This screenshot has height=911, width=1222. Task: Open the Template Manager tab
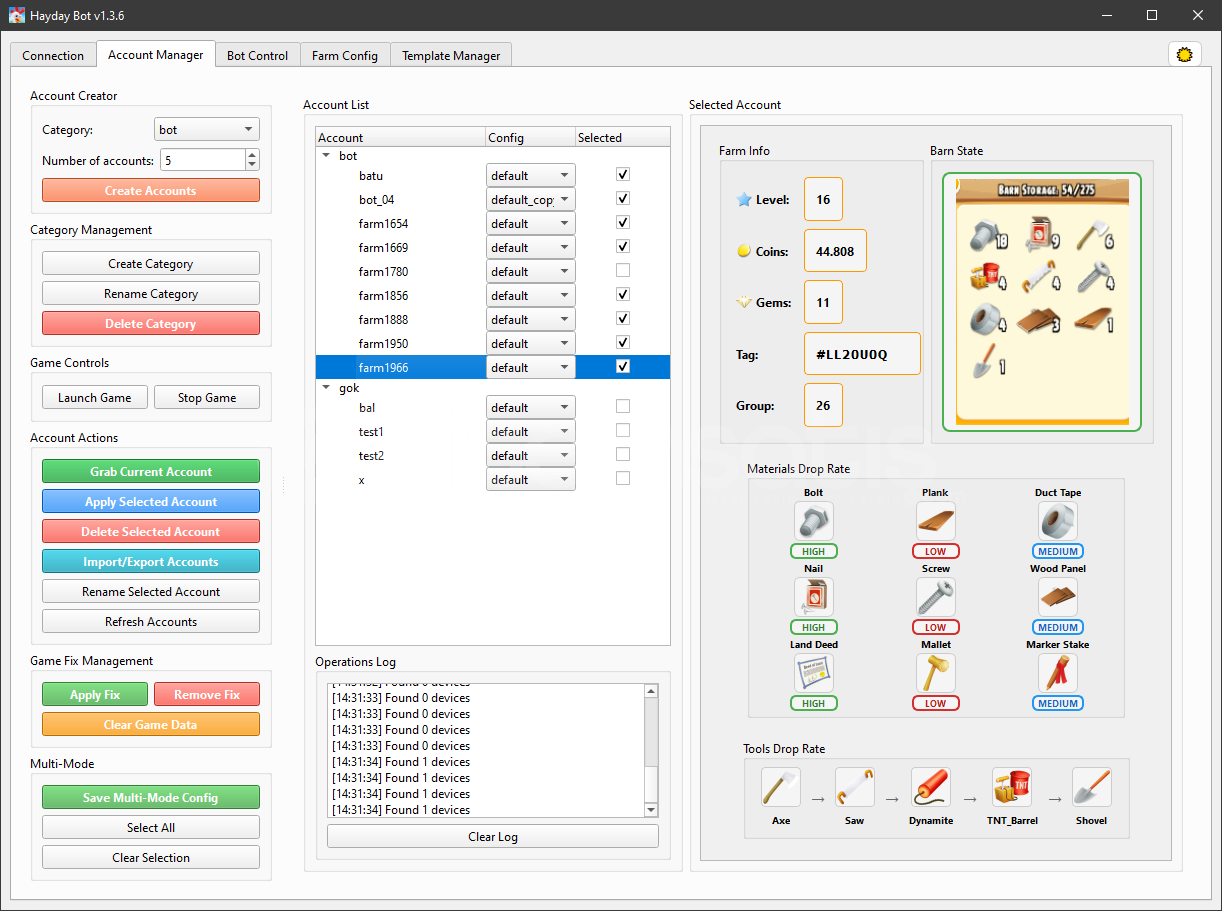click(x=451, y=56)
